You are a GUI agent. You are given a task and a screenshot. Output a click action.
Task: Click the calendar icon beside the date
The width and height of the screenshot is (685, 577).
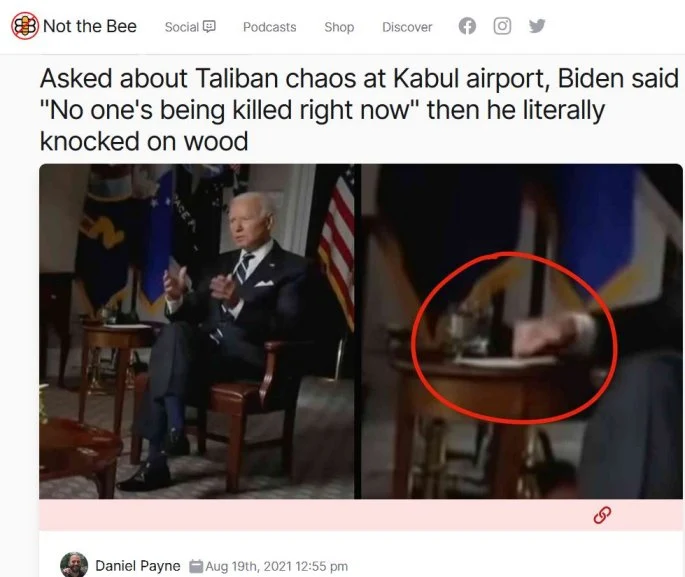coord(196,567)
